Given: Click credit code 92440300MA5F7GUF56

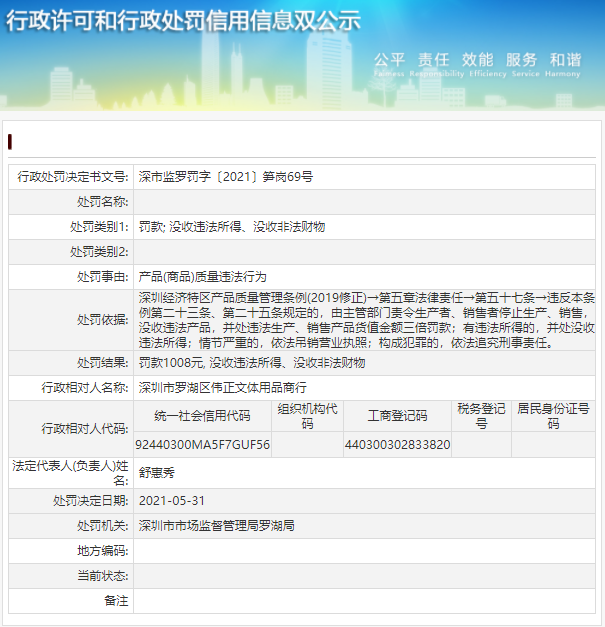Looking at the screenshot, I should (203, 445).
